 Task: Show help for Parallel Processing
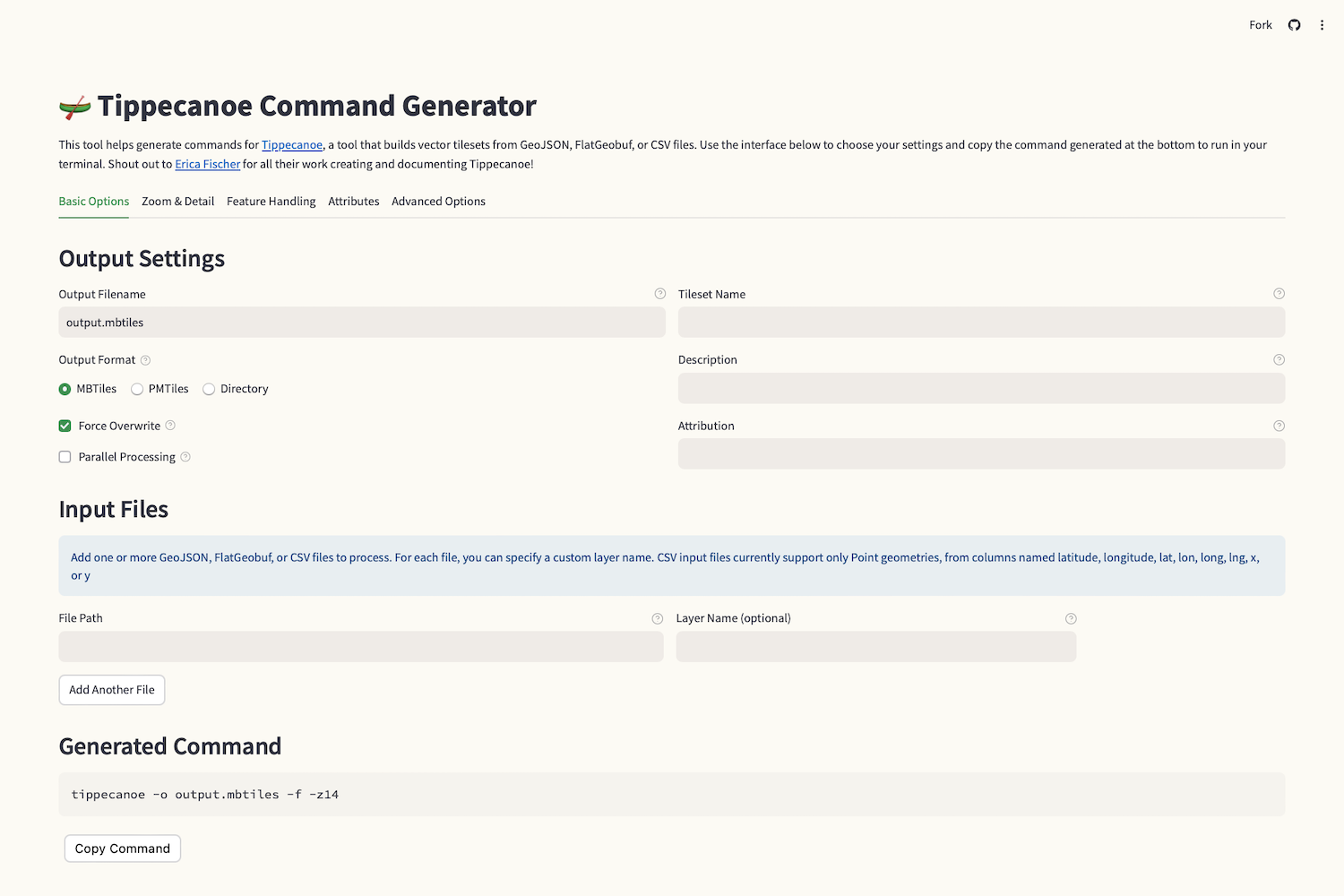point(185,457)
